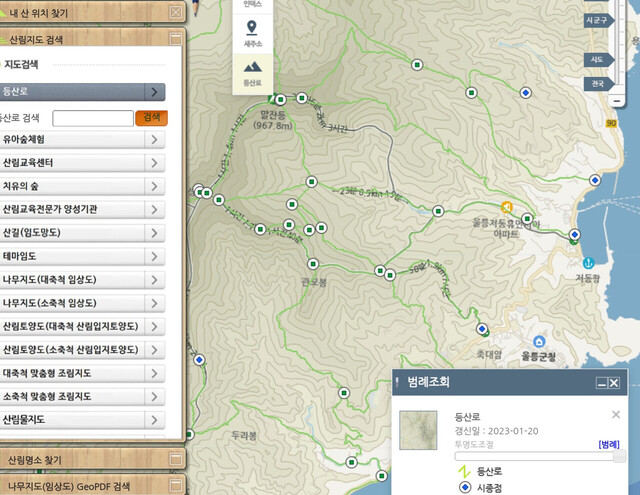Image resolution: width=640 pixels, height=495 pixels.
Task: Click the orange marker above 울릉저동휴먼시아 아파트
Action: [x=507, y=207]
